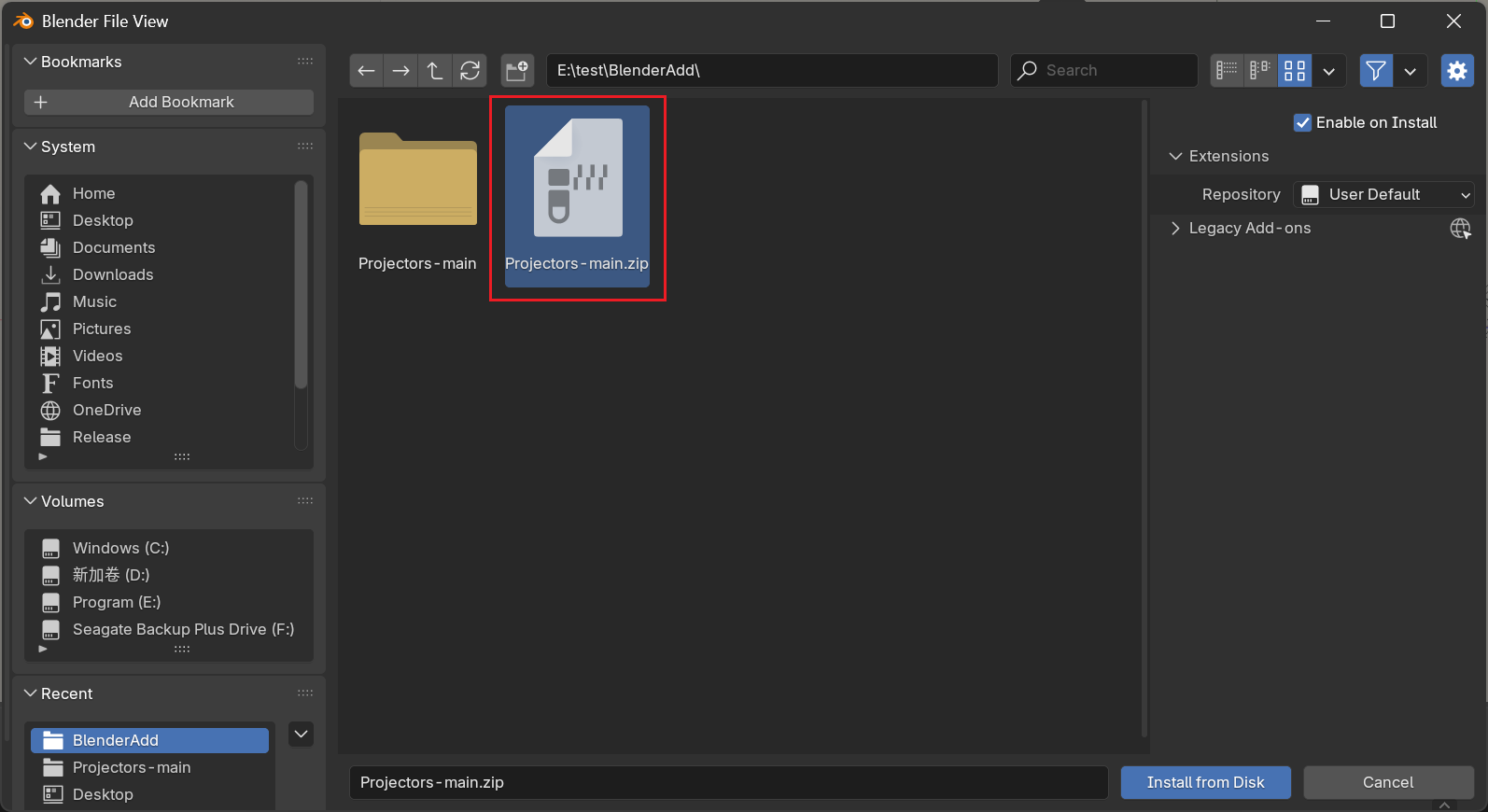Refresh the file list
This screenshot has width=1488, height=812.
470,70
